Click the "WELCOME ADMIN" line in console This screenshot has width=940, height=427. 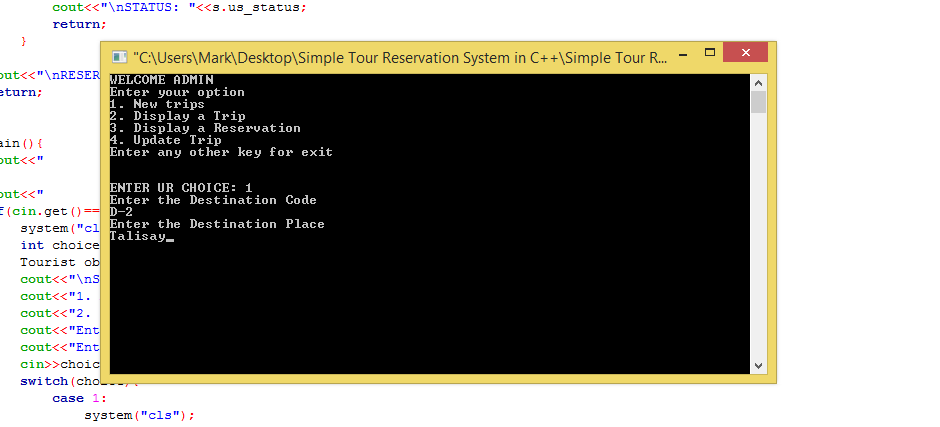tap(161, 80)
